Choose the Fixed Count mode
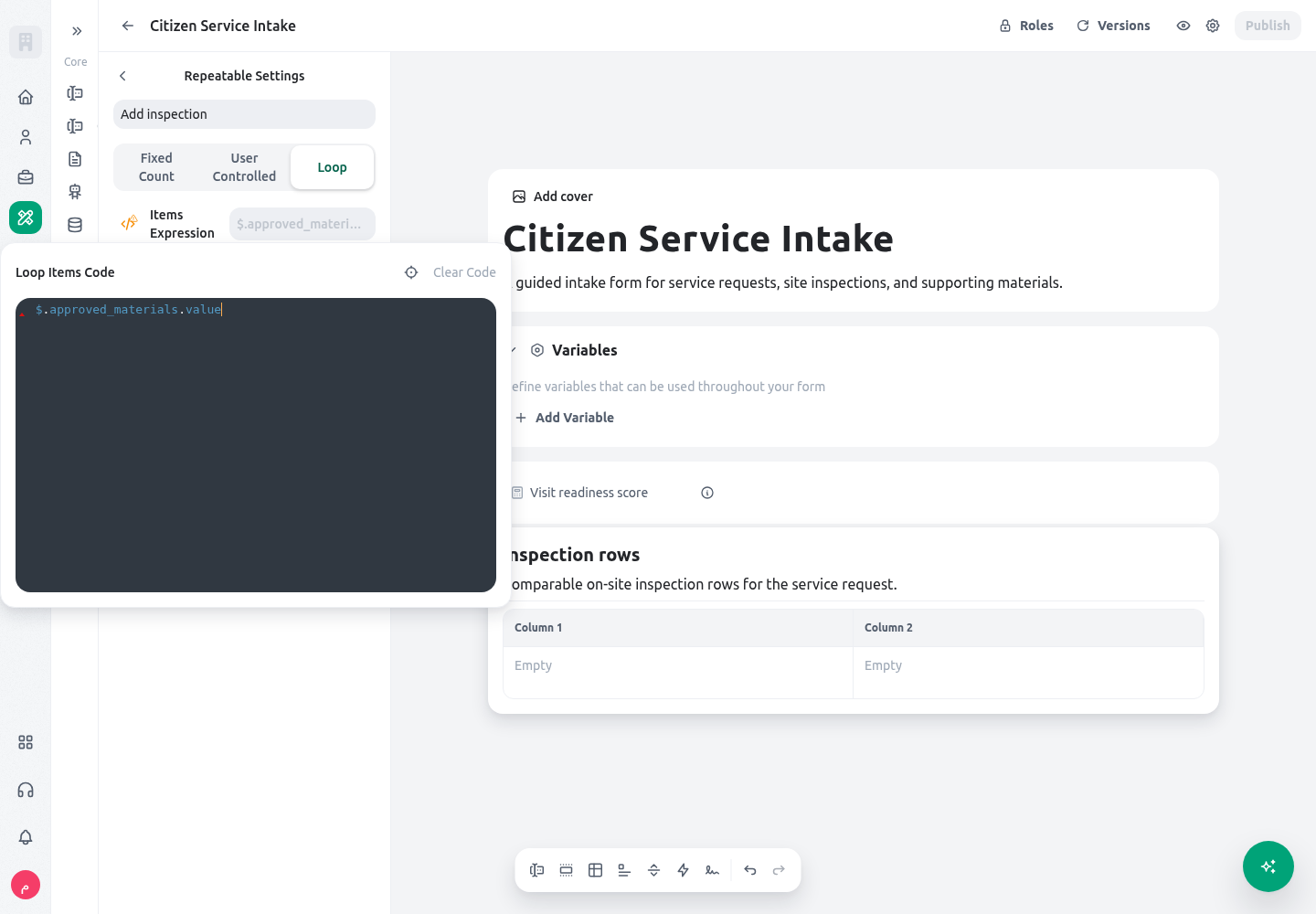Image resolution: width=1316 pixels, height=914 pixels. (156, 167)
